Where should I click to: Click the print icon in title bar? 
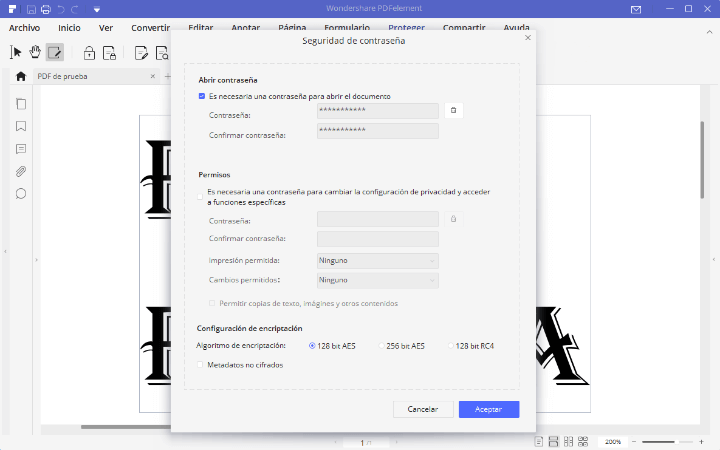pos(45,9)
